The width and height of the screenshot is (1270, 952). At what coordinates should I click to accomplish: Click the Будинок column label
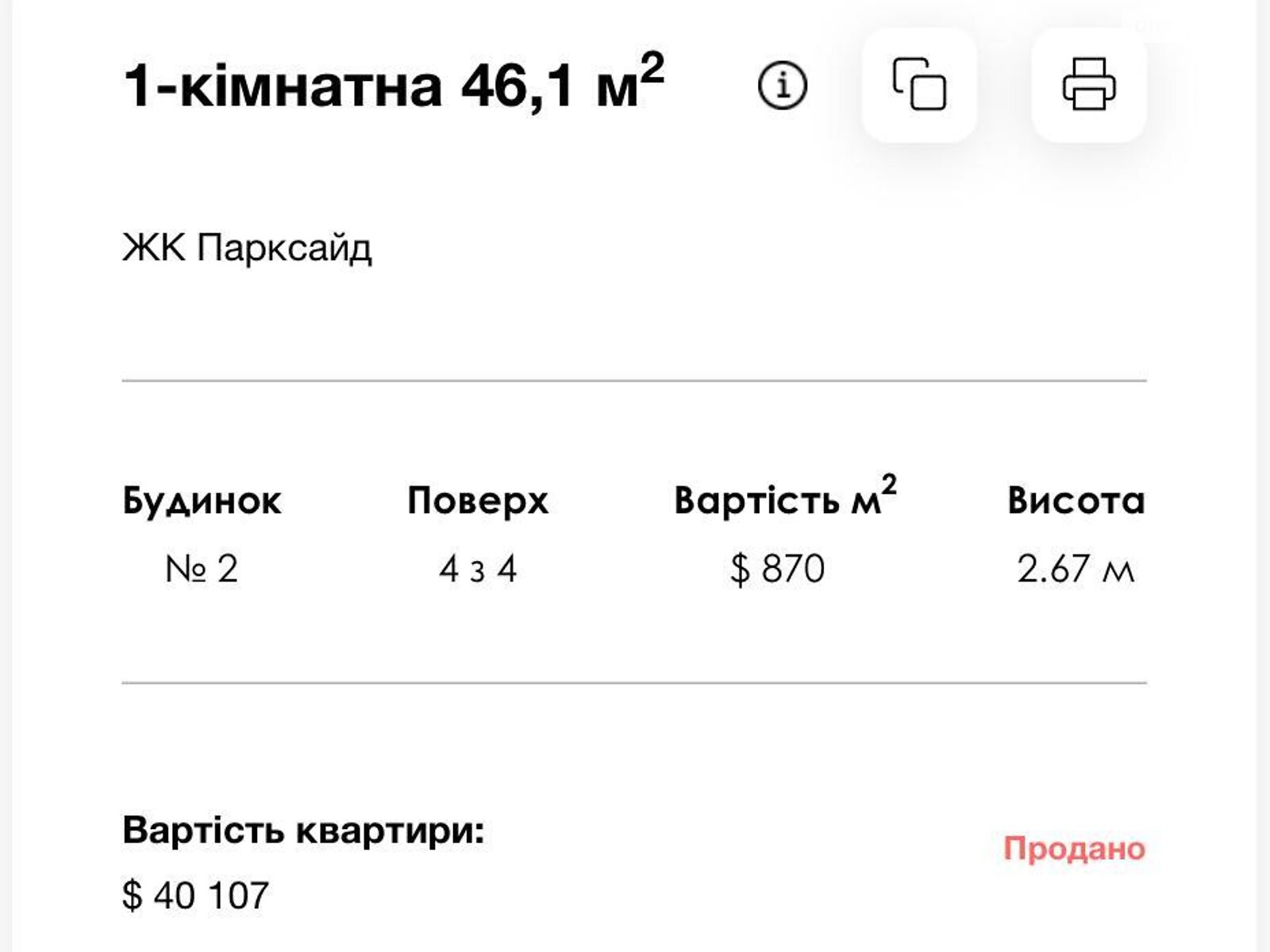tap(202, 501)
